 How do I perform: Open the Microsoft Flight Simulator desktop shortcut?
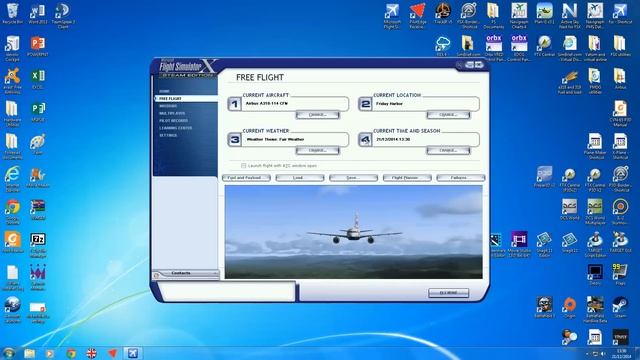[x=392, y=11]
